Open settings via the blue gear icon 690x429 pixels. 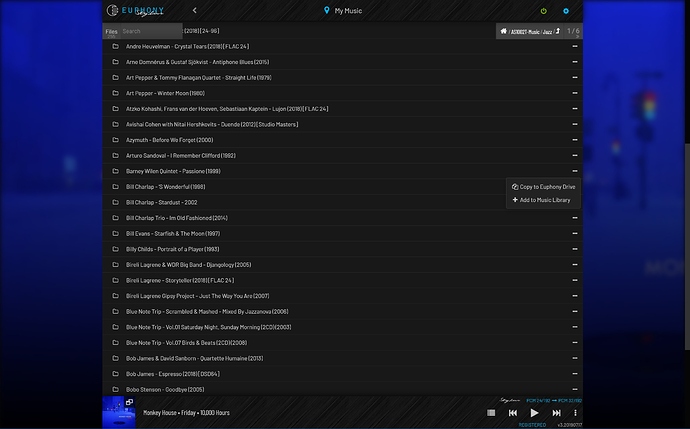click(566, 11)
